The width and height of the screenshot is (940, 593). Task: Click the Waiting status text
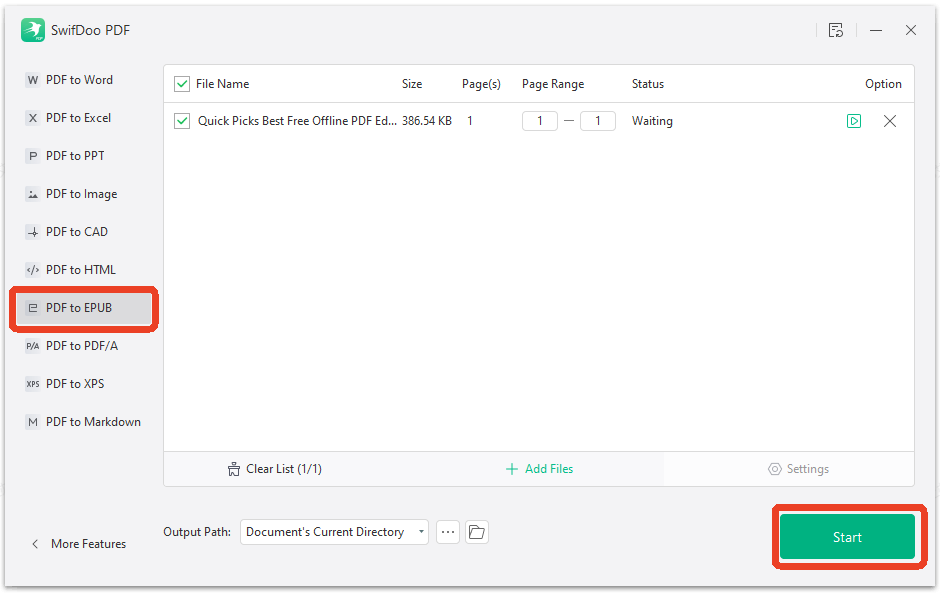coord(652,121)
